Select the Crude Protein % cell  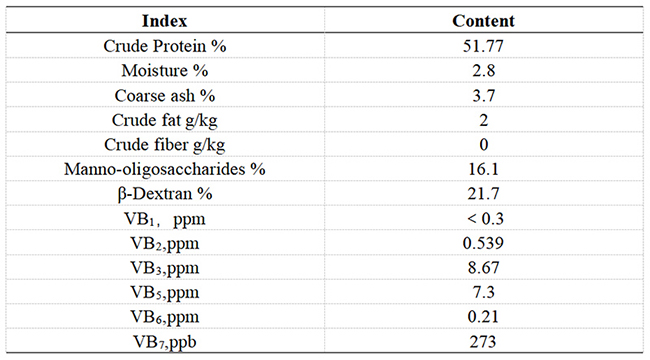[165, 46]
